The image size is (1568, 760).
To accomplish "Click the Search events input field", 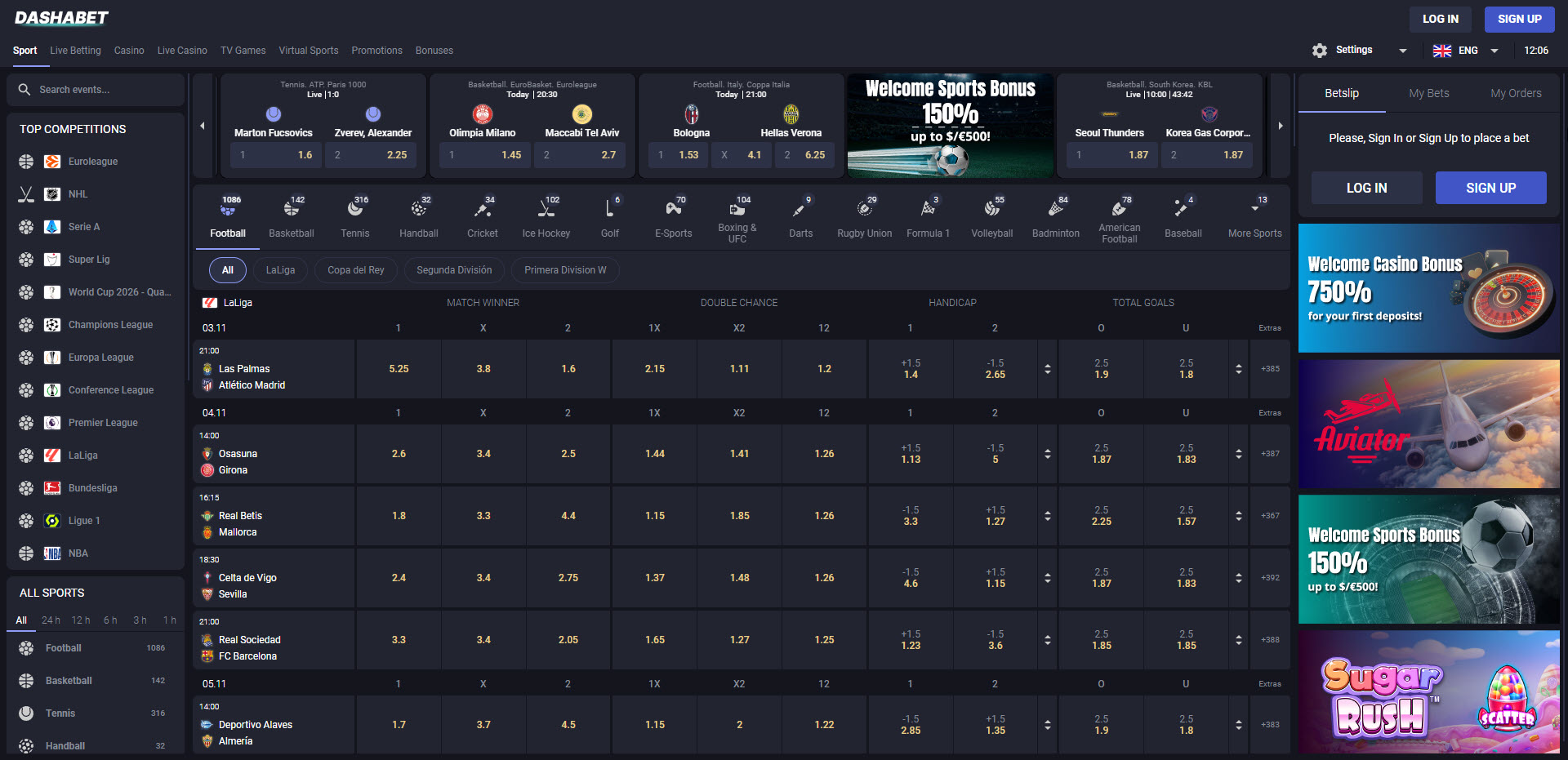I will point(96,90).
